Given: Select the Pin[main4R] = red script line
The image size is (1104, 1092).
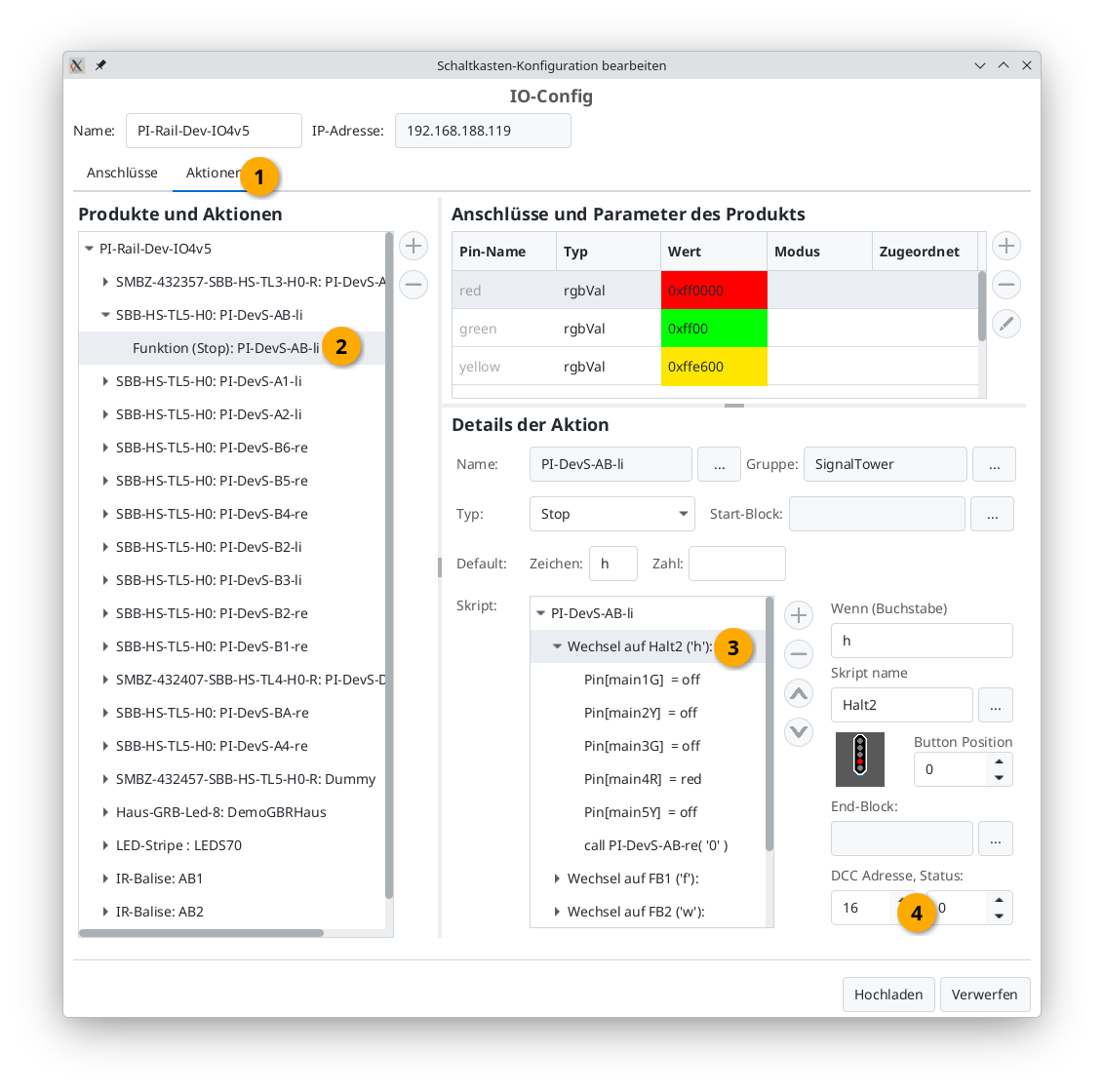Looking at the screenshot, I should 648,779.
